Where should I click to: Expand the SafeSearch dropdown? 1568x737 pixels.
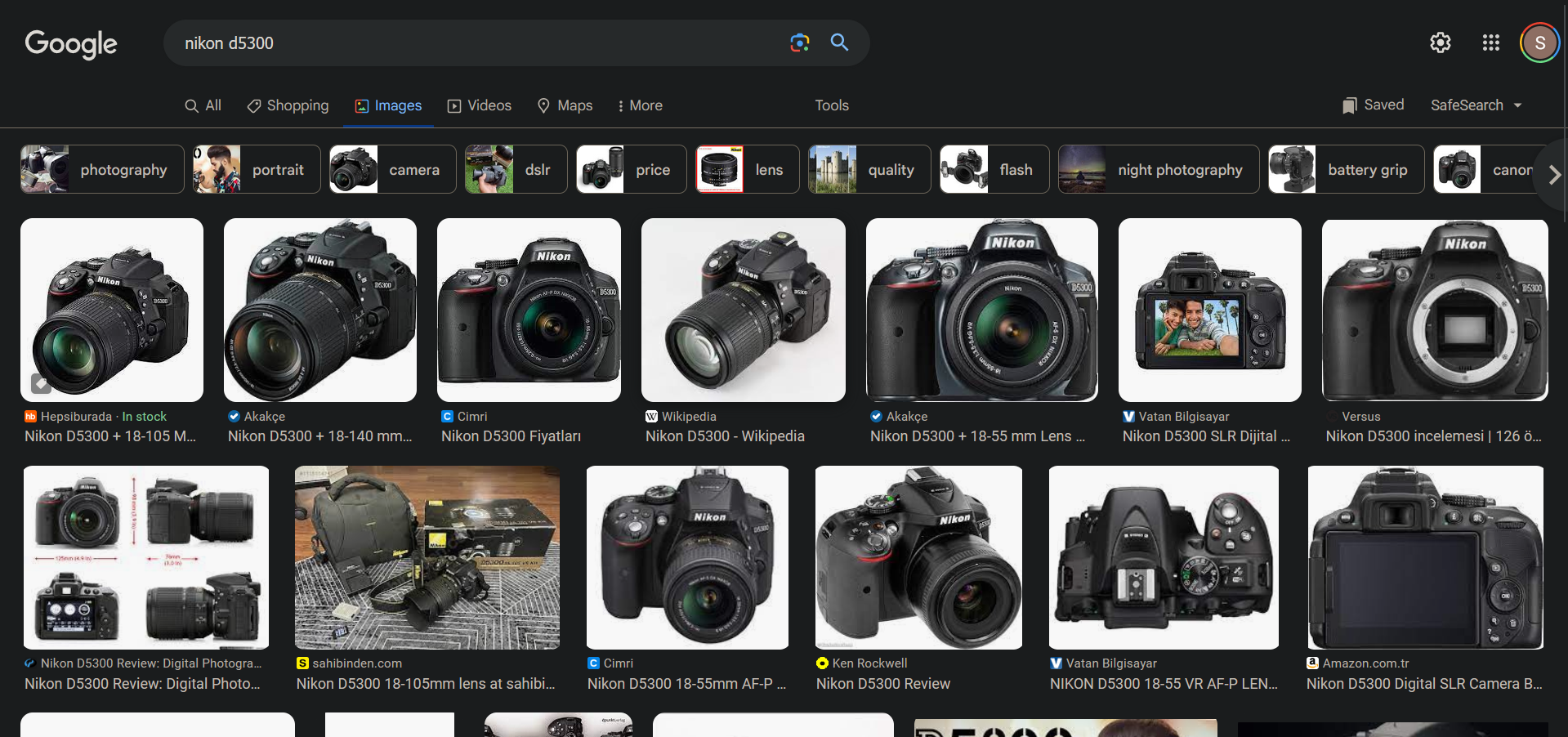tap(1476, 105)
